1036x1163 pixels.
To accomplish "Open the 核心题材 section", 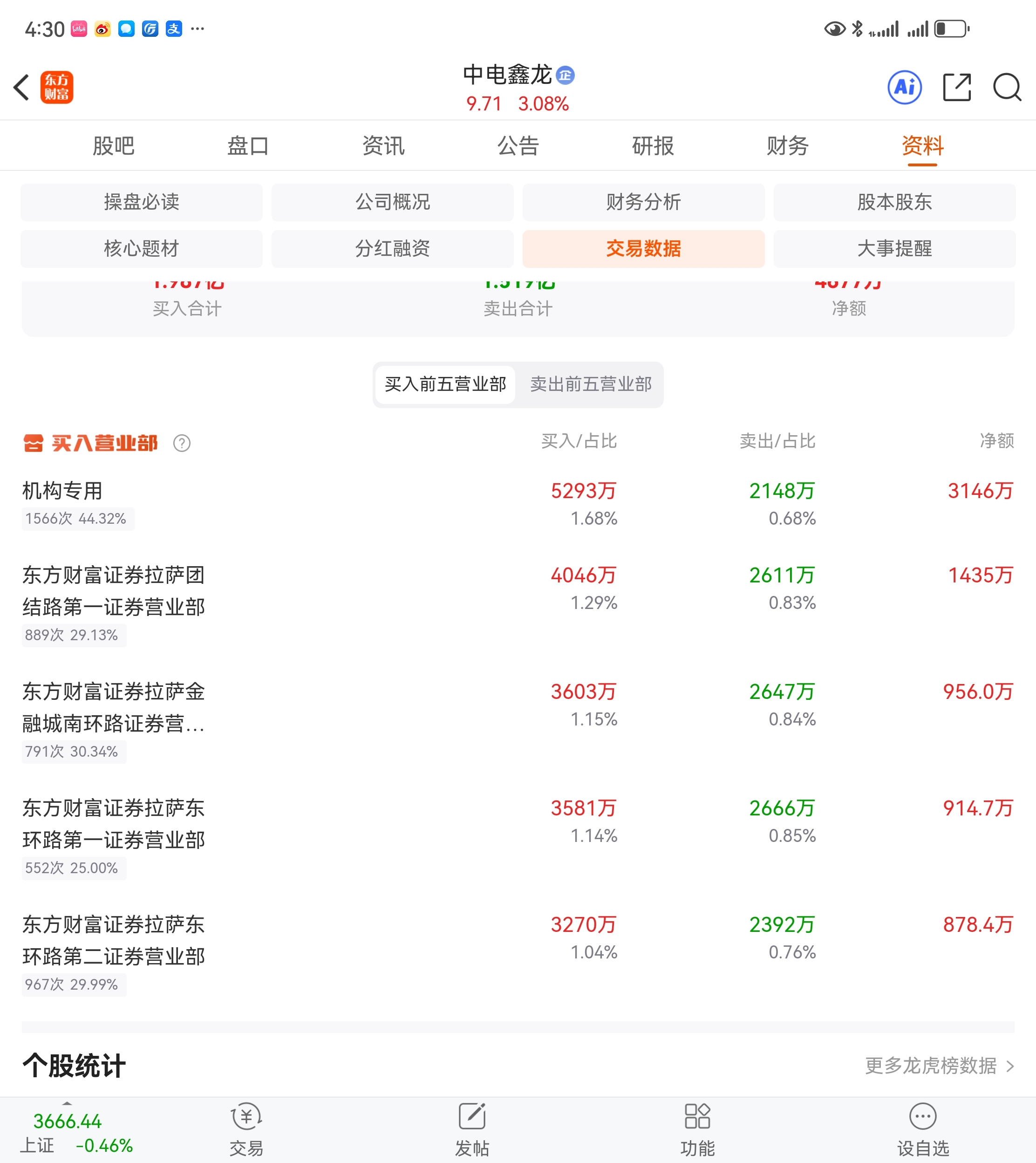I will click(142, 249).
